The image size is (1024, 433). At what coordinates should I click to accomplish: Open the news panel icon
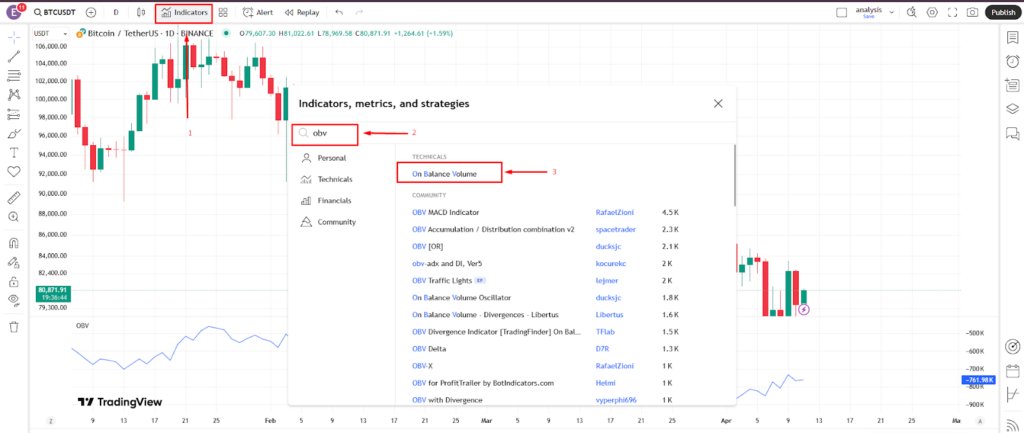click(1012, 85)
